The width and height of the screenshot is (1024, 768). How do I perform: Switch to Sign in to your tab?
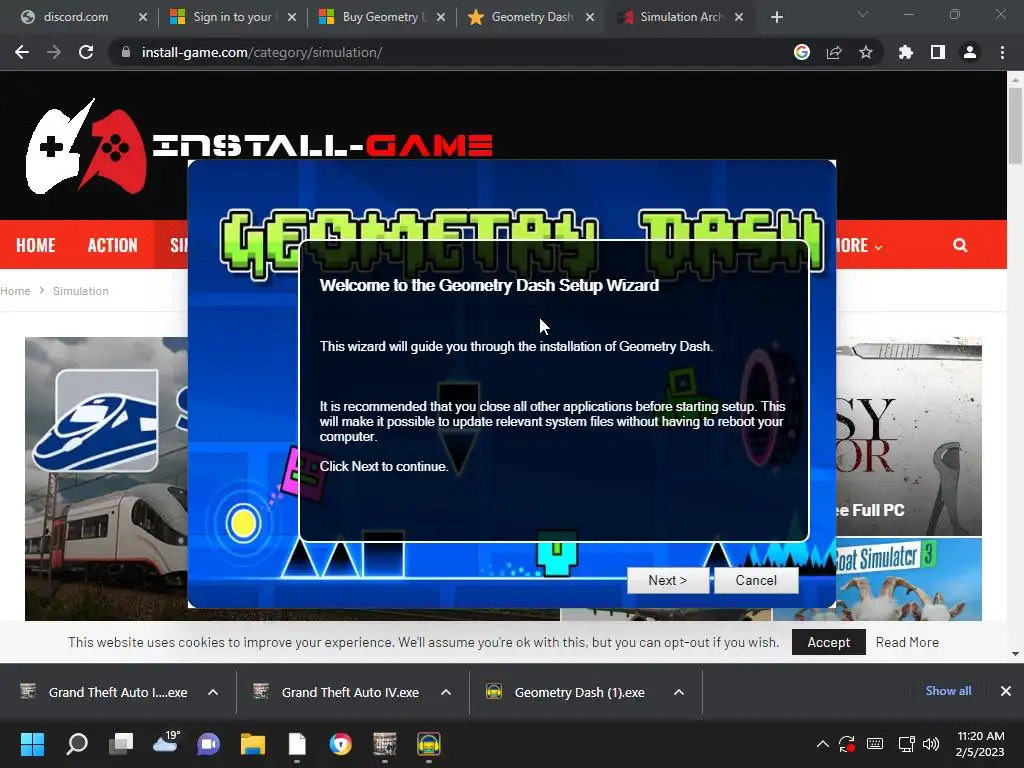click(232, 17)
